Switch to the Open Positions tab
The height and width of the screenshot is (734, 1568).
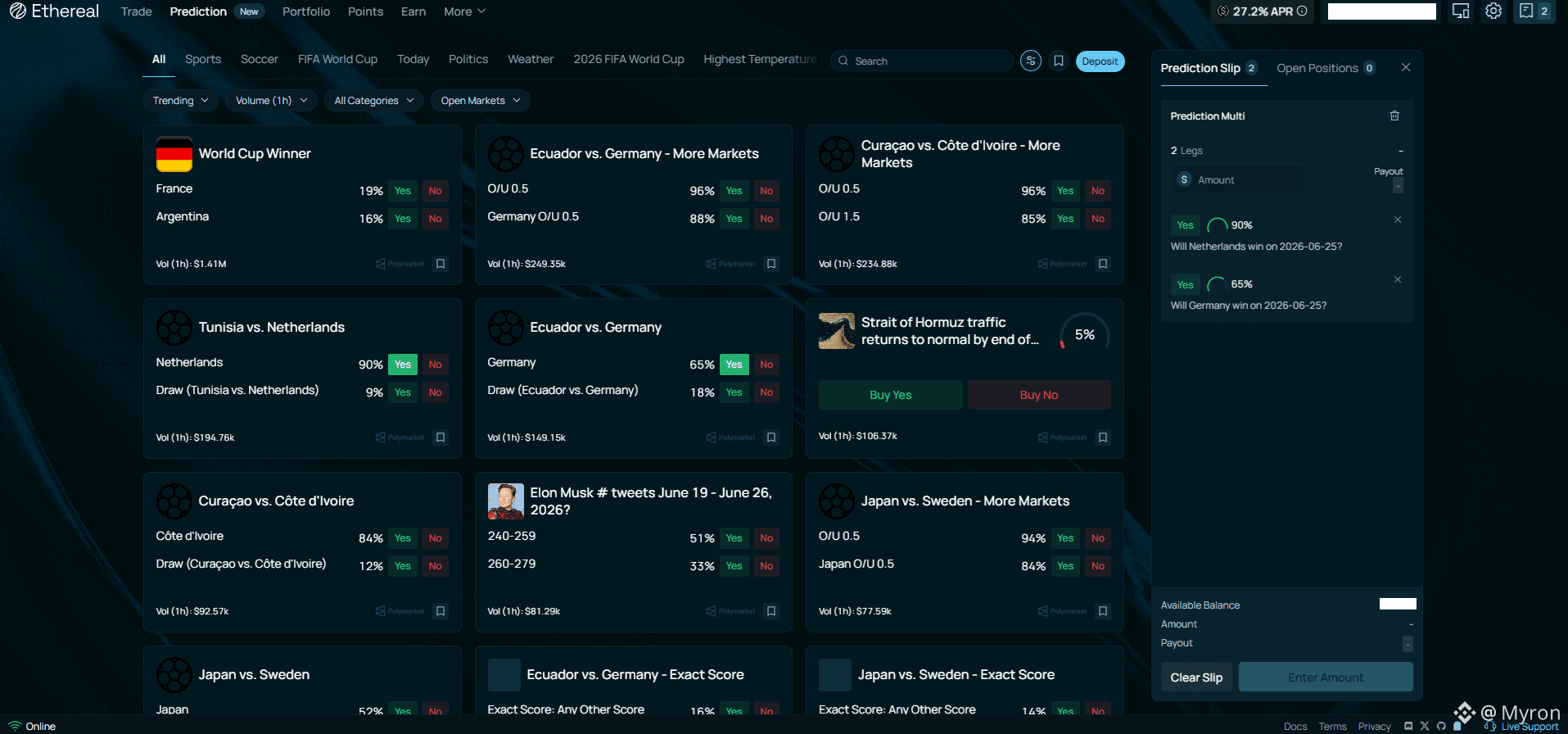click(x=1326, y=68)
